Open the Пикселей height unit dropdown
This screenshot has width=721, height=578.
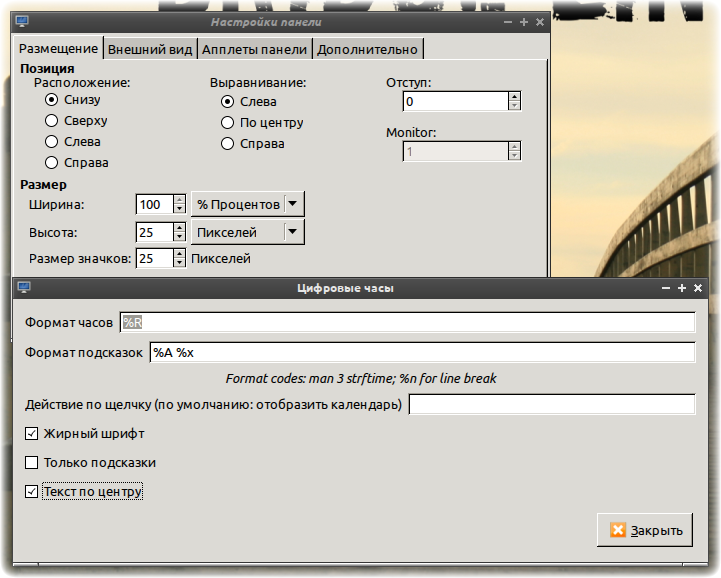tap(248, 232)
